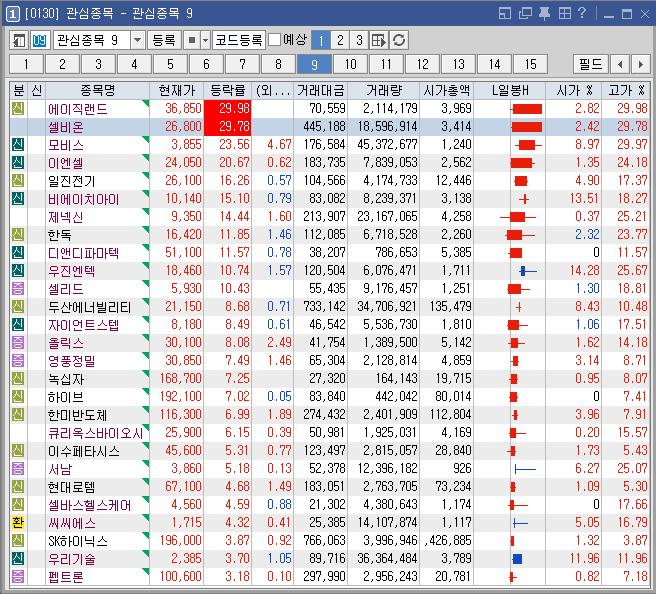Switch to watchlist tab 8
The width and height of the screenshot is (656, 594).
[278, 64]
